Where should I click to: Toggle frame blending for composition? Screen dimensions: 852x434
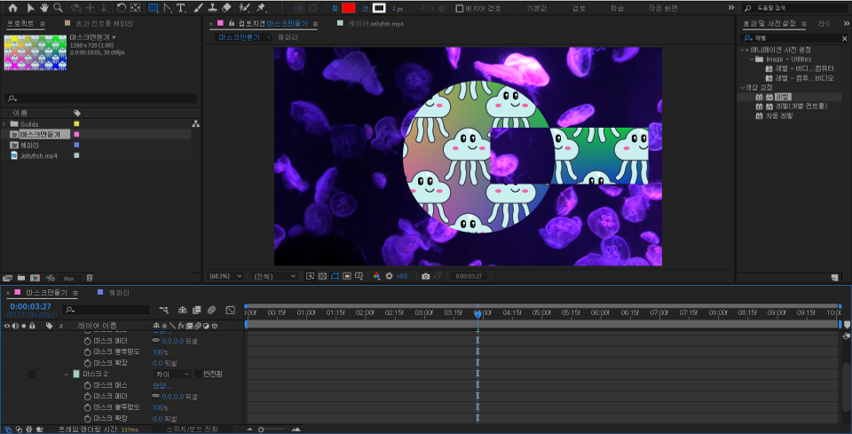pyautogui.click(x=196, y=310)
